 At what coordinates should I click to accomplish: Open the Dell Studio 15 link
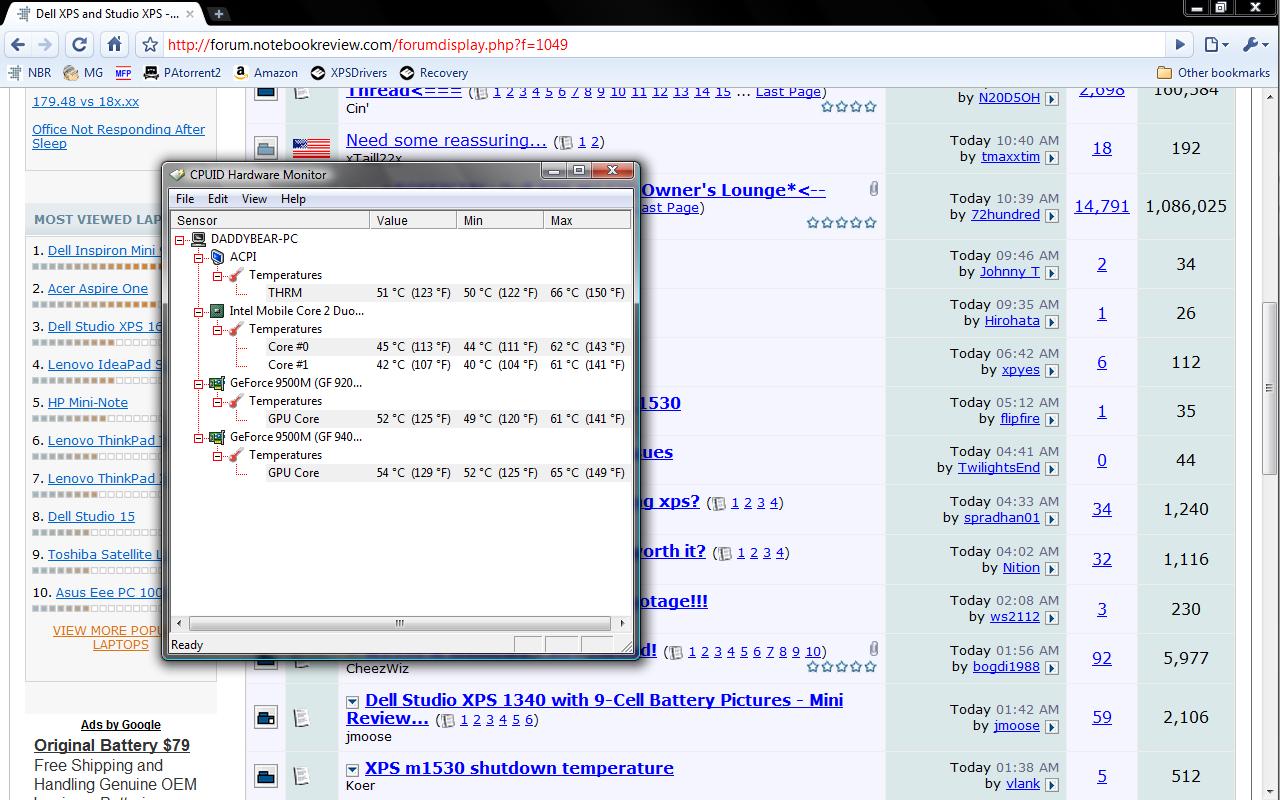point(91,516)
